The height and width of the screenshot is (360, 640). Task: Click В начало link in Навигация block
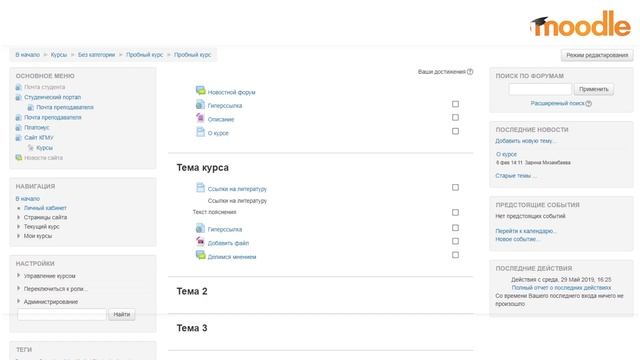[28, 199]
